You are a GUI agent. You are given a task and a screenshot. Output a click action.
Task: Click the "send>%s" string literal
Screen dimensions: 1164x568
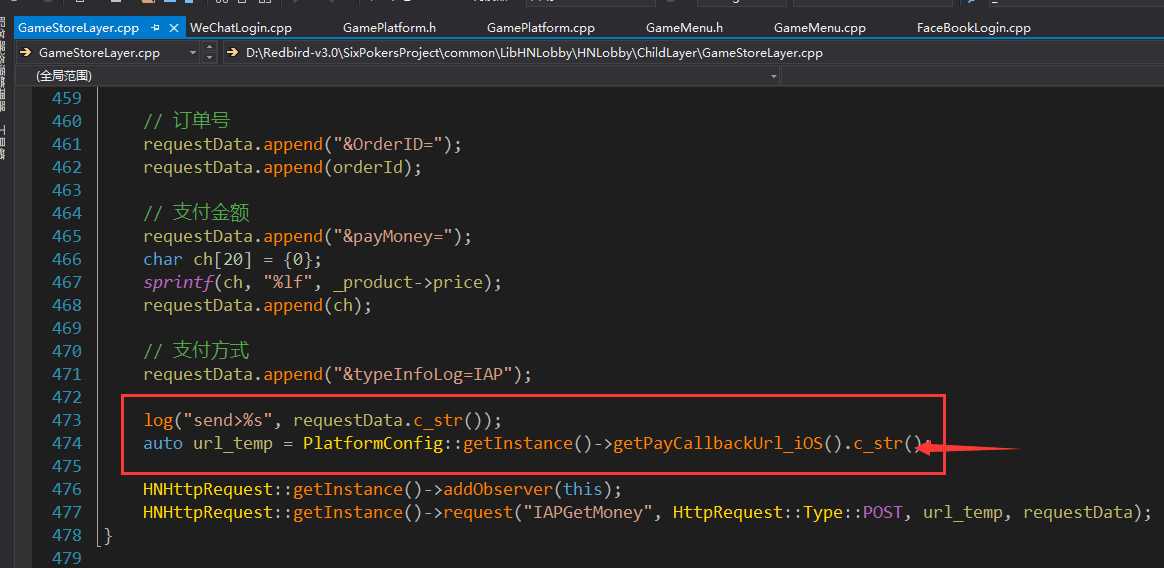(228, 420)
